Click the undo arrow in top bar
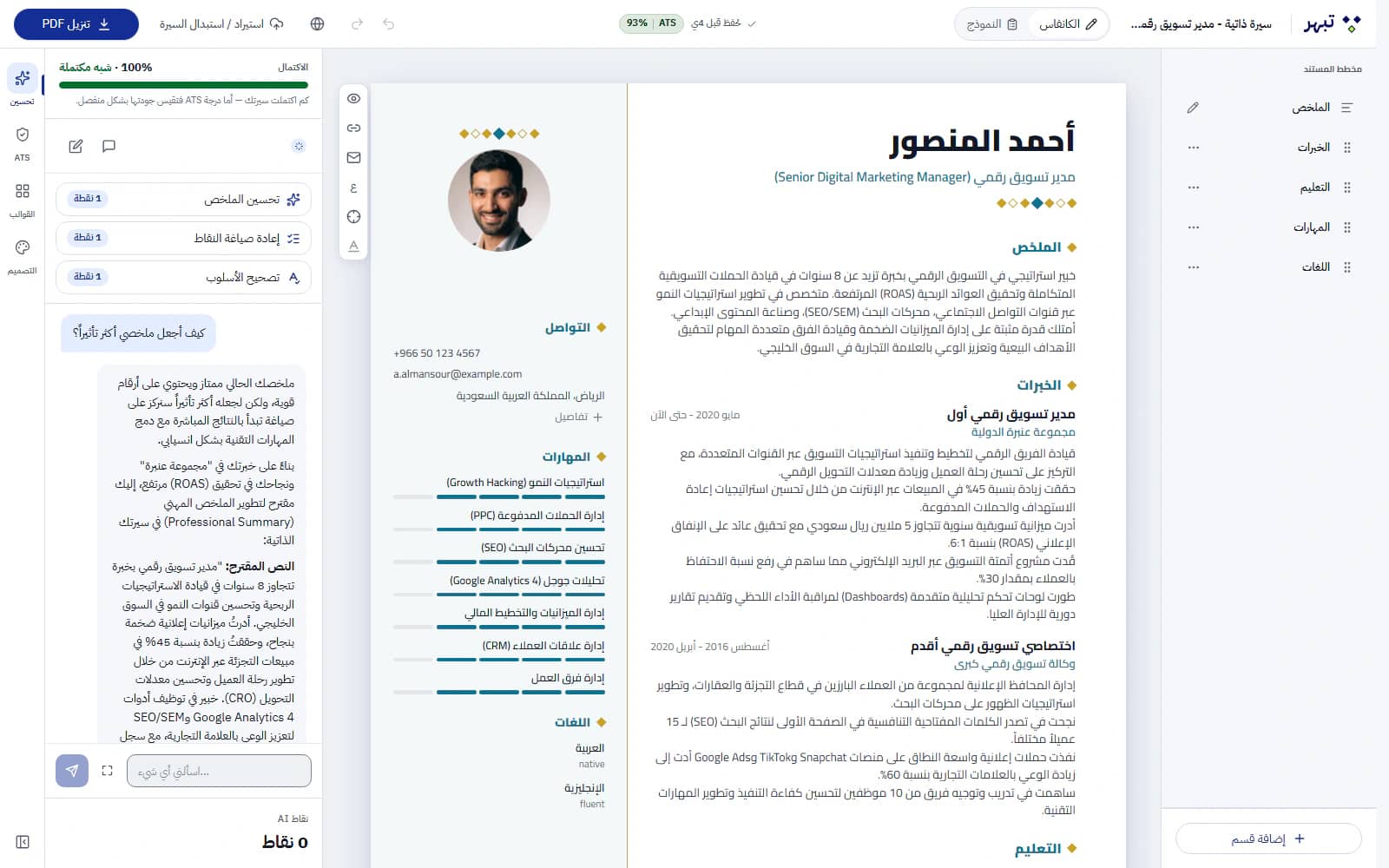Screen dimensions: 1389x868 [388, 24]
